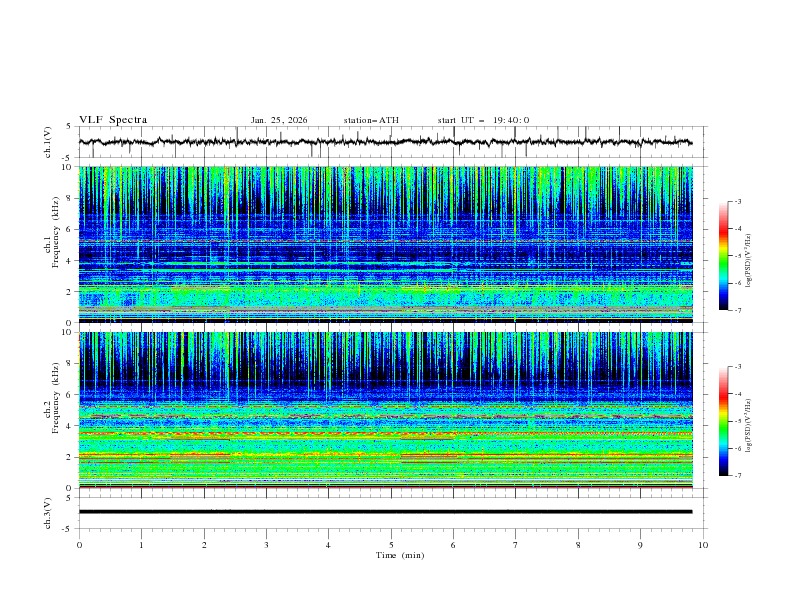Screen dimensions: 792x612
Task: Click the upper log(PSD) colorbar label
Action: point(749,261)
